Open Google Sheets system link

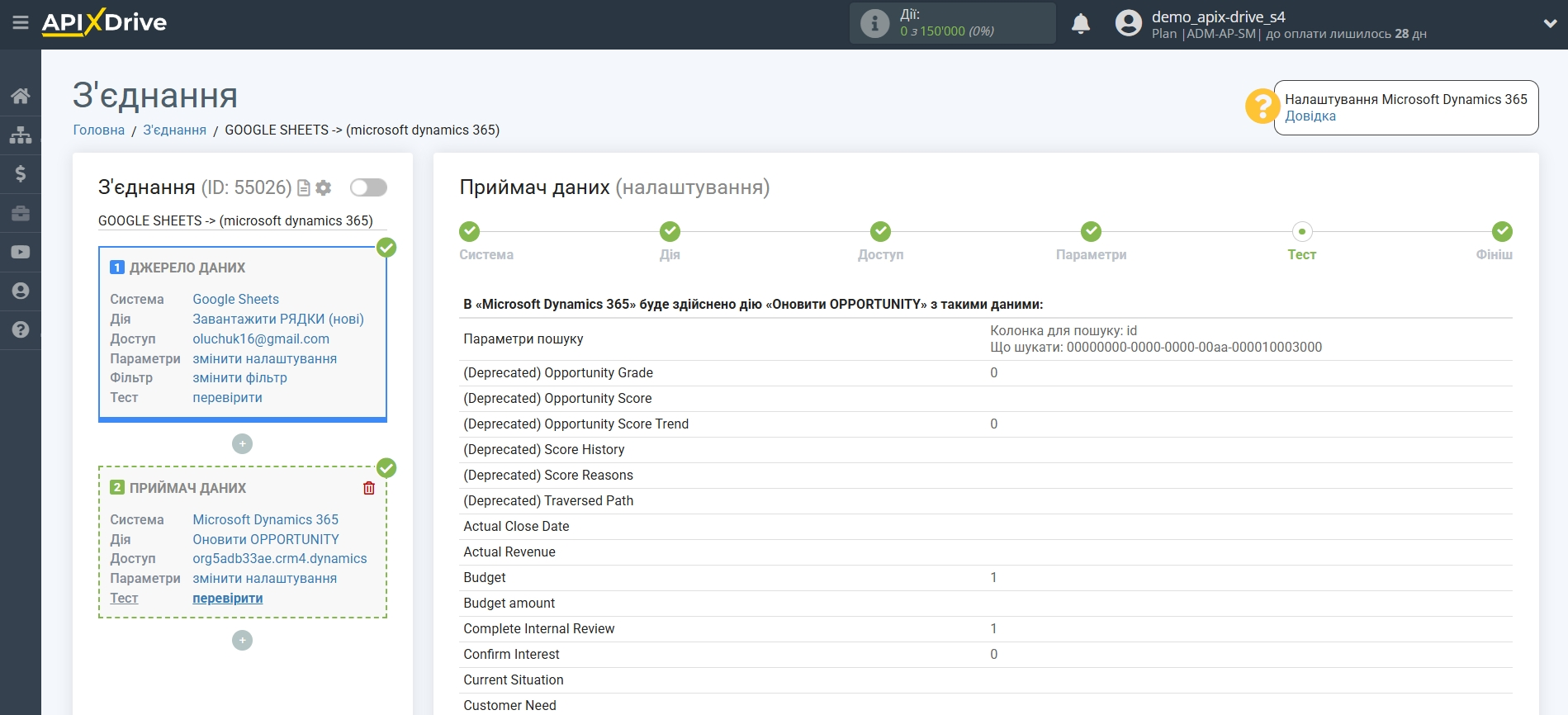click(x=236, y=299)
